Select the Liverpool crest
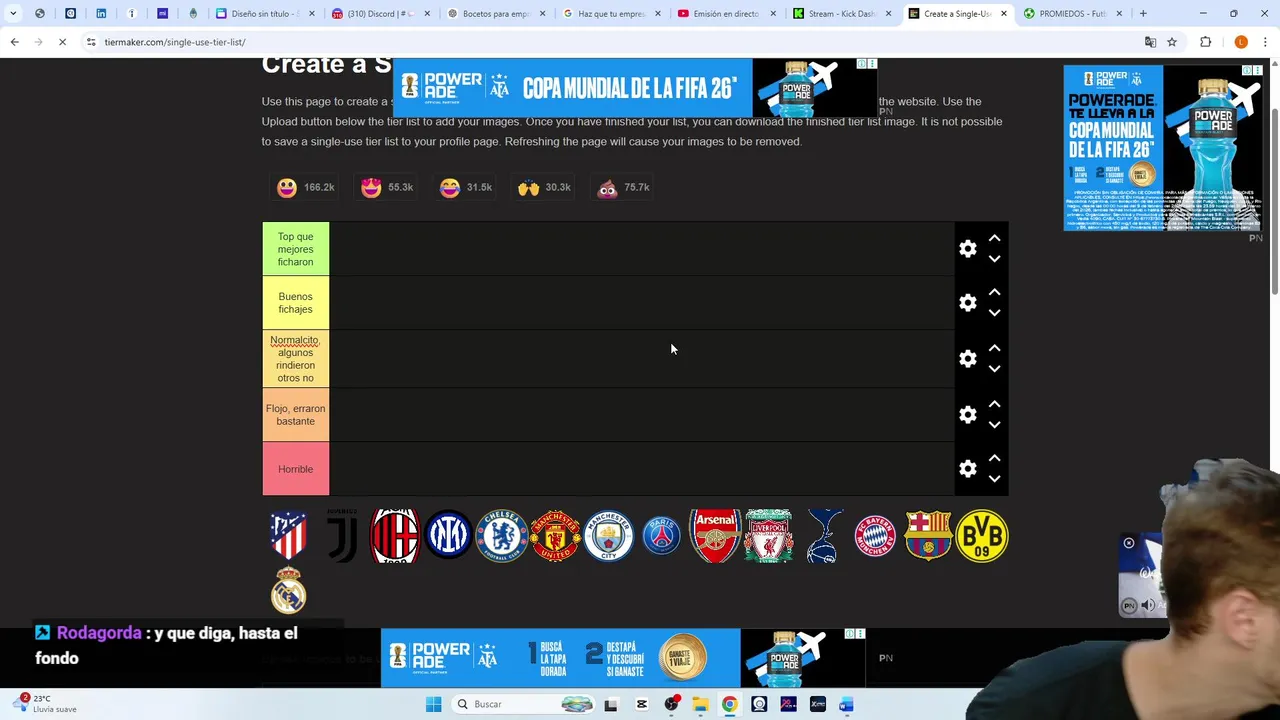Screen dimensions: 1280x720 (768, 536)
